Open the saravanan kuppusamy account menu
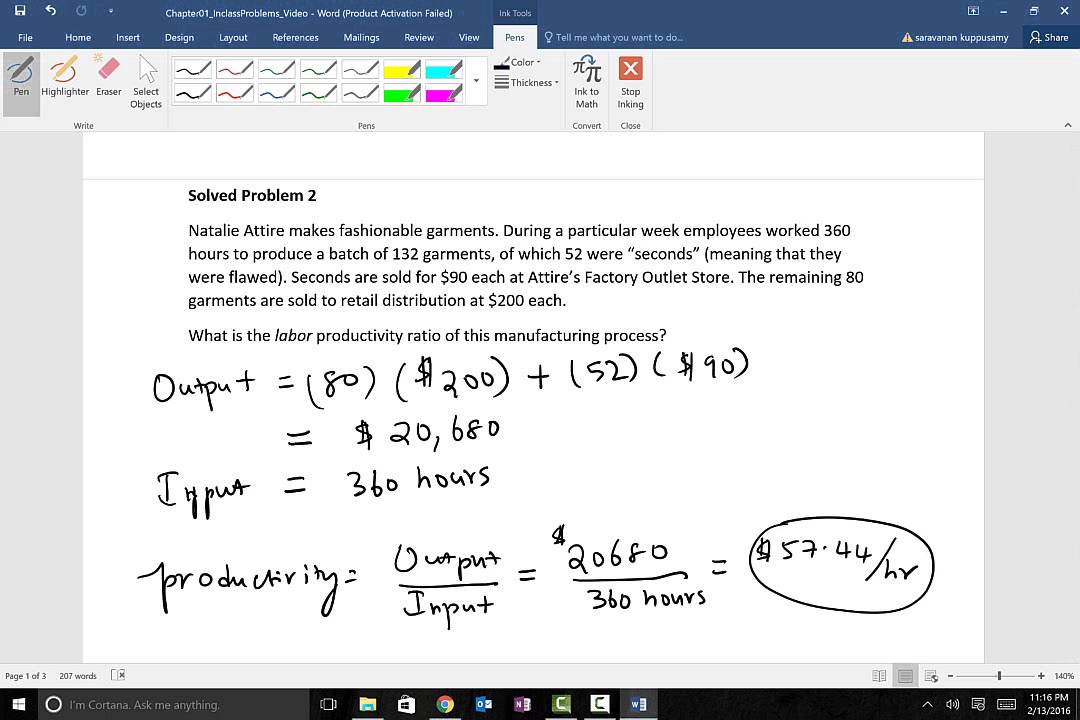Image resolution: width=1080 pixels, height=720 pixels. pos(955,37)
